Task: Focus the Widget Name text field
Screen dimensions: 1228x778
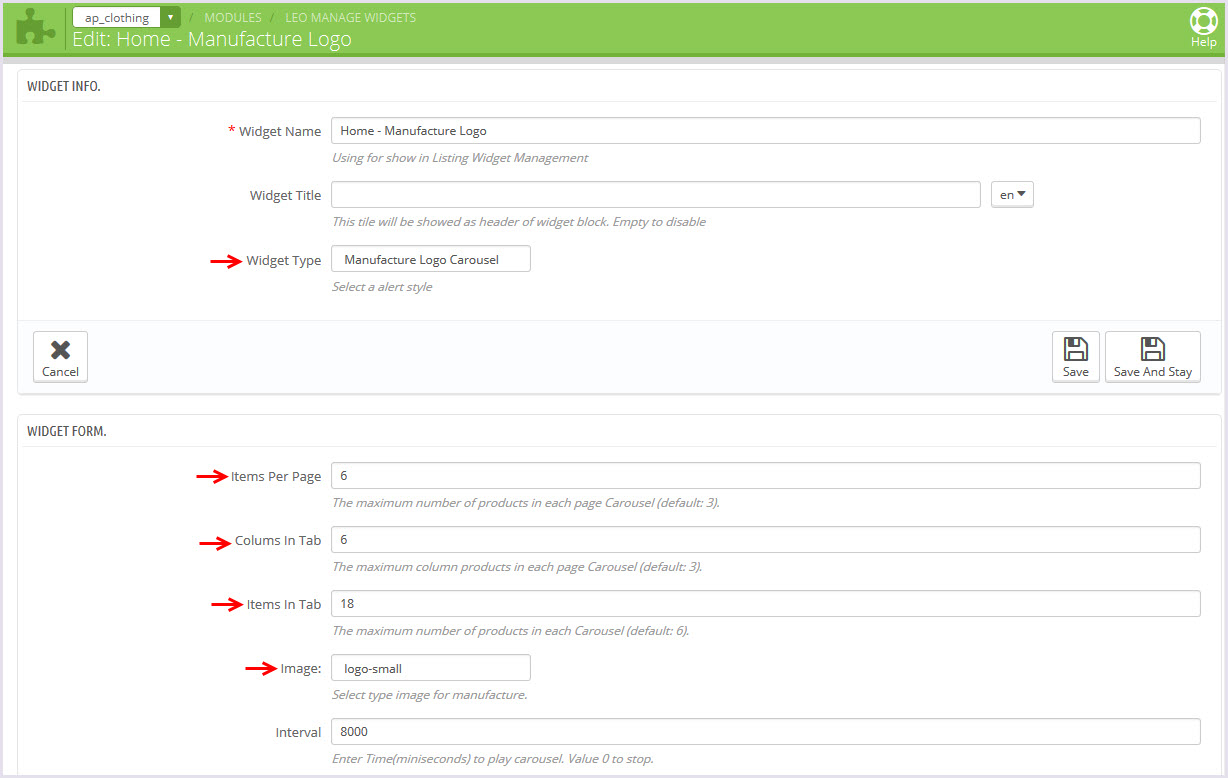Action: [x=765, y=131]
